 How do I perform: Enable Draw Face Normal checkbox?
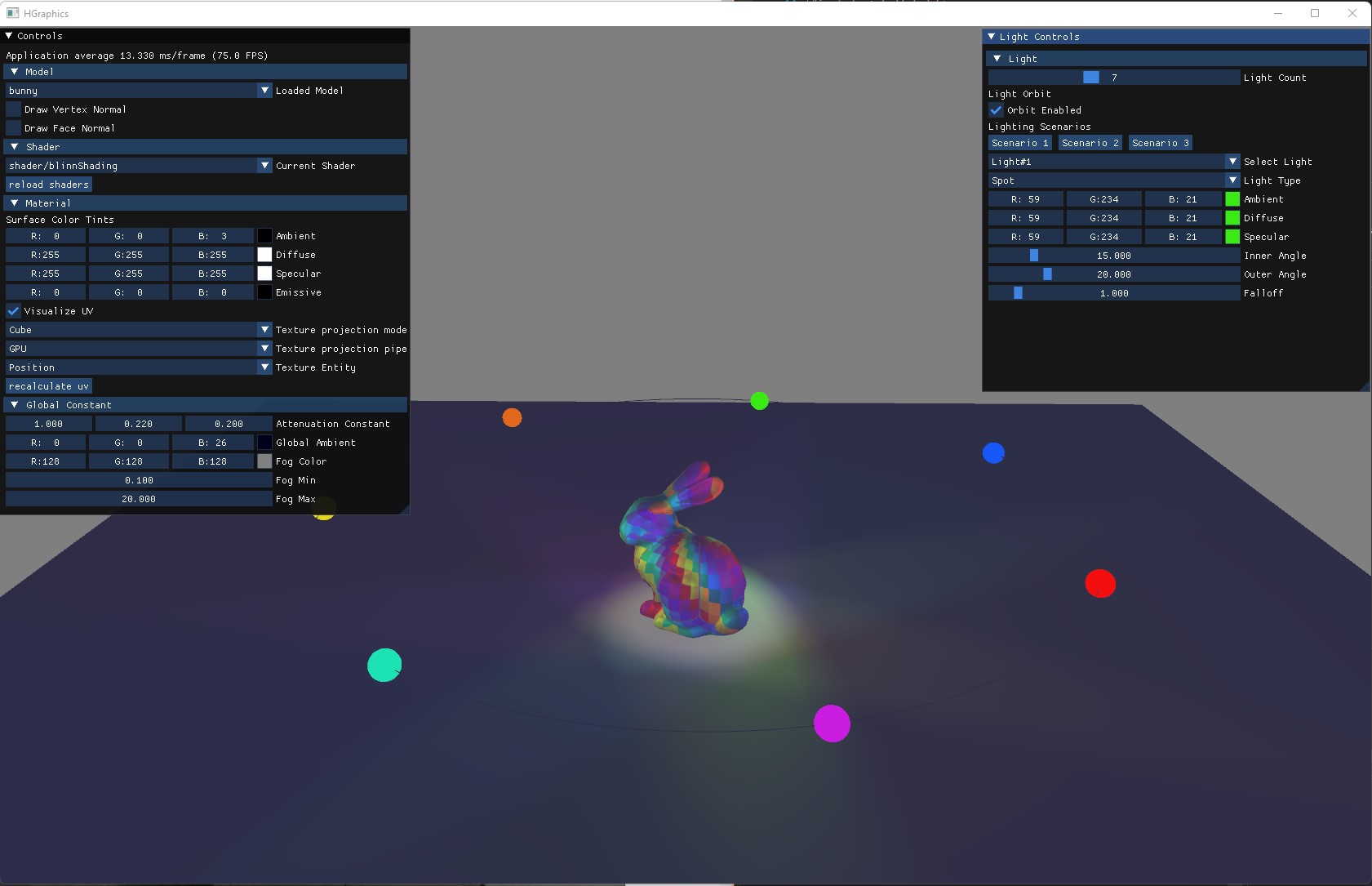pos(13,128)
